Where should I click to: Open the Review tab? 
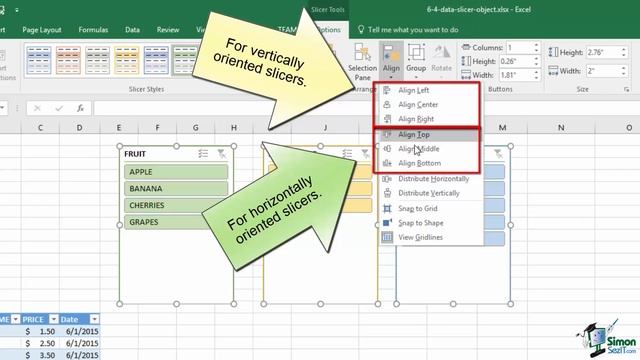[168, 30]
